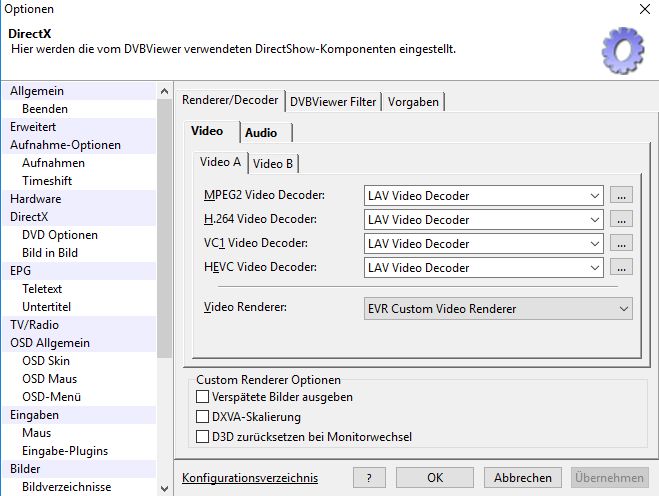Close the Optionen dialog window

[645, 9]
